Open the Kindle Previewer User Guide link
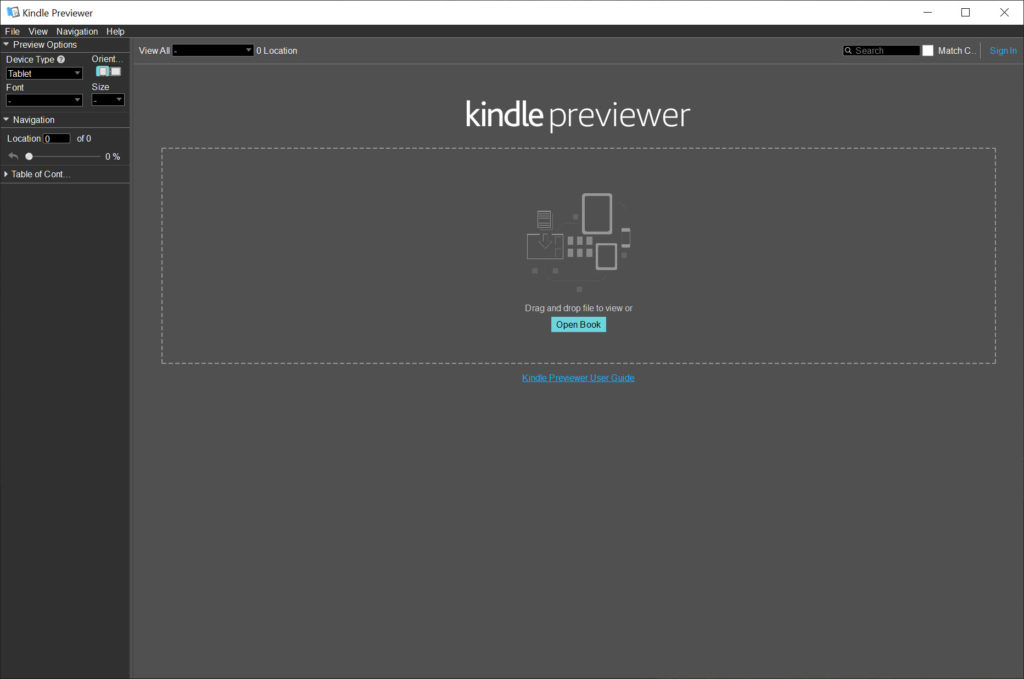This screenshot has height=679, width=1024. point(578,377)
